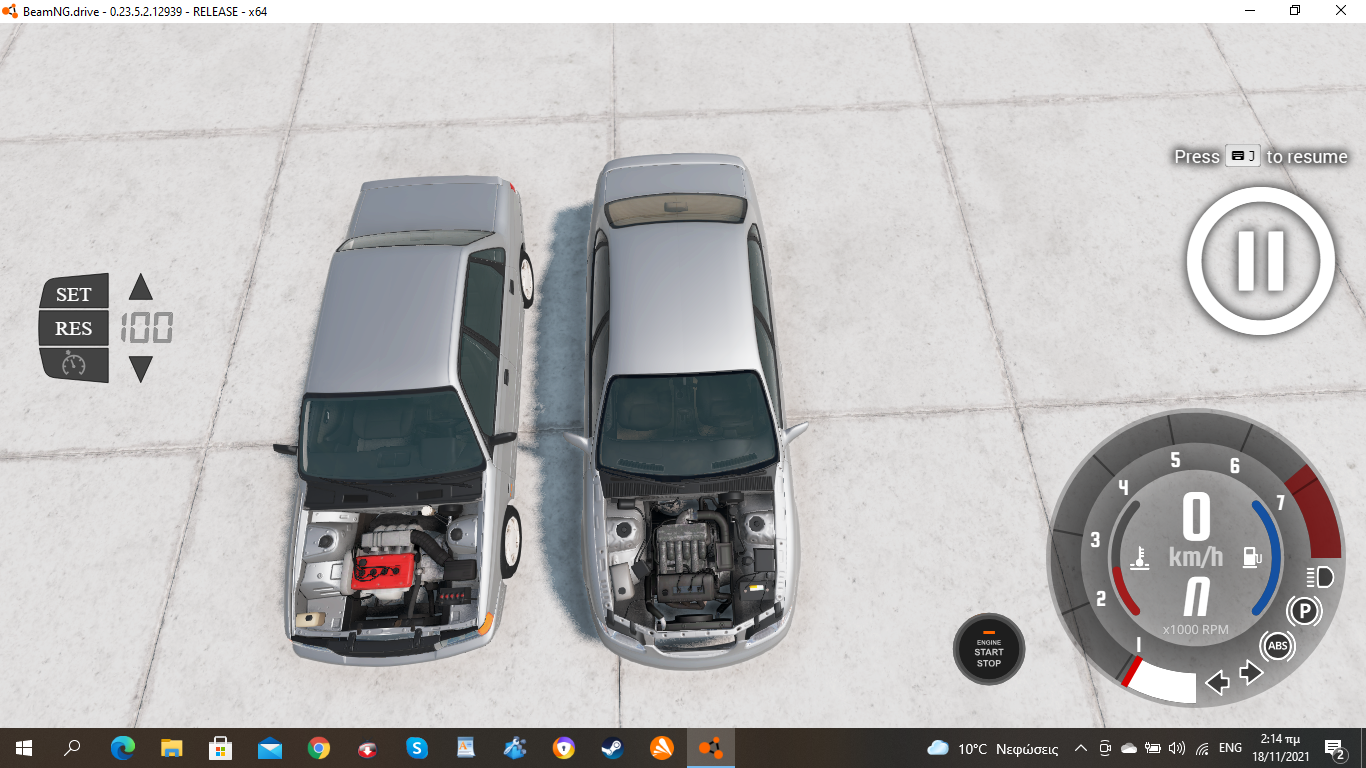Open the Mail app from taskbar
The height and width of the screenshot is (768, 1366).
coord(269,748)
